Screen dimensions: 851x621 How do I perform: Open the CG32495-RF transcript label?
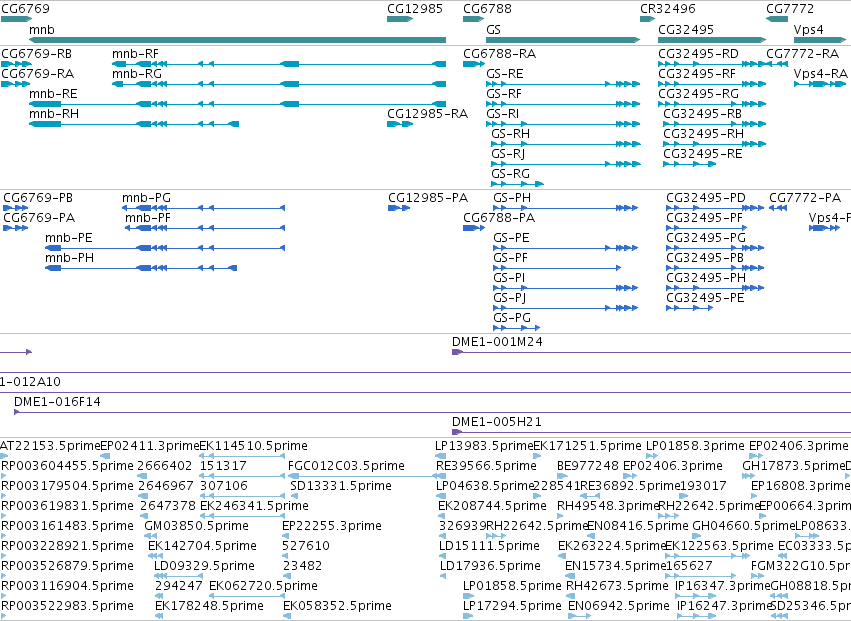coord(697,73)
